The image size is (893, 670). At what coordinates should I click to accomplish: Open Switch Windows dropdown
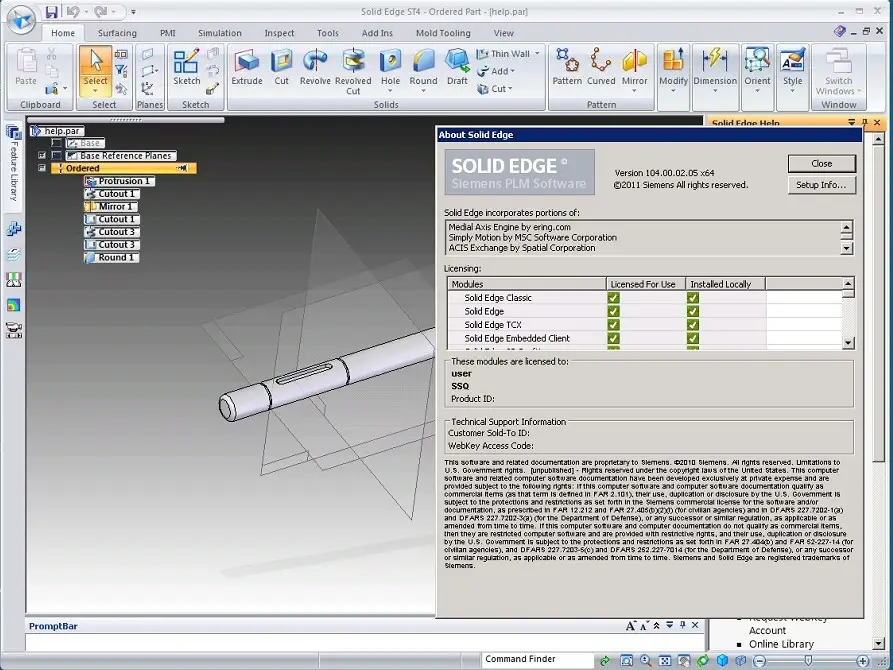838,73
